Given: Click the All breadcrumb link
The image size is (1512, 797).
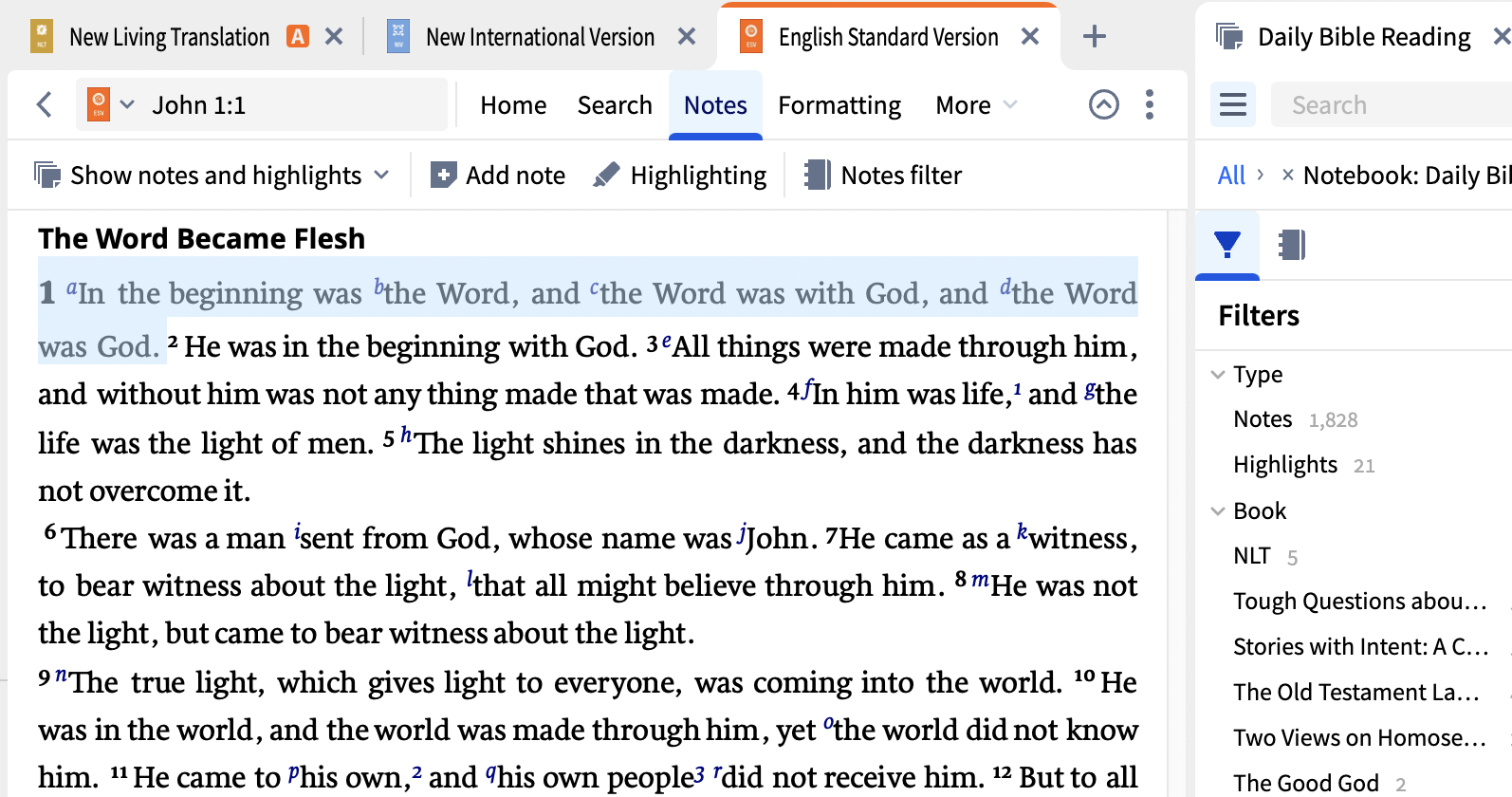Looking at the screenshot, I should click(x=1231, y=176).
